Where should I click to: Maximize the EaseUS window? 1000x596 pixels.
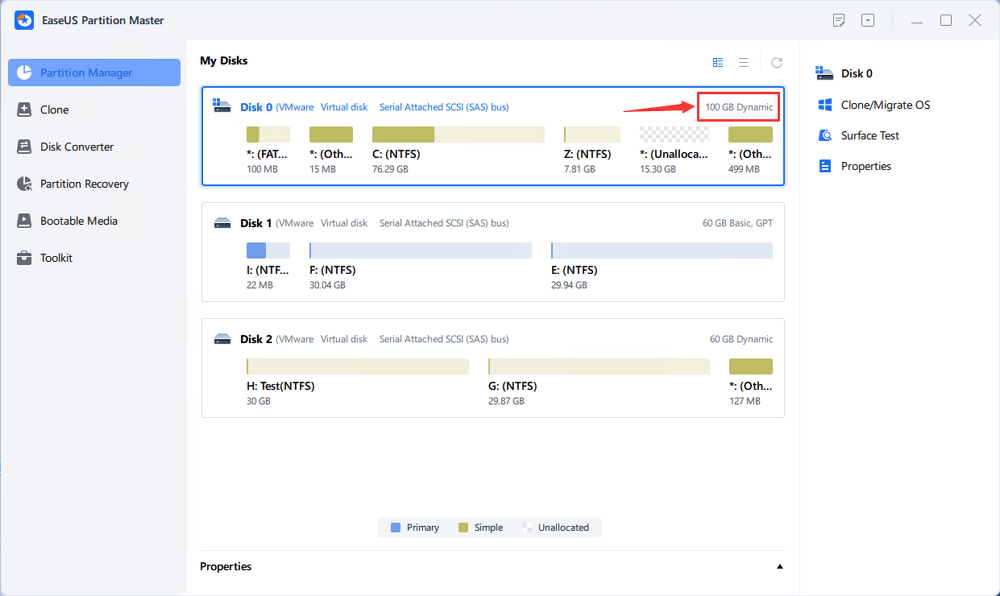[x=946, y=20]
